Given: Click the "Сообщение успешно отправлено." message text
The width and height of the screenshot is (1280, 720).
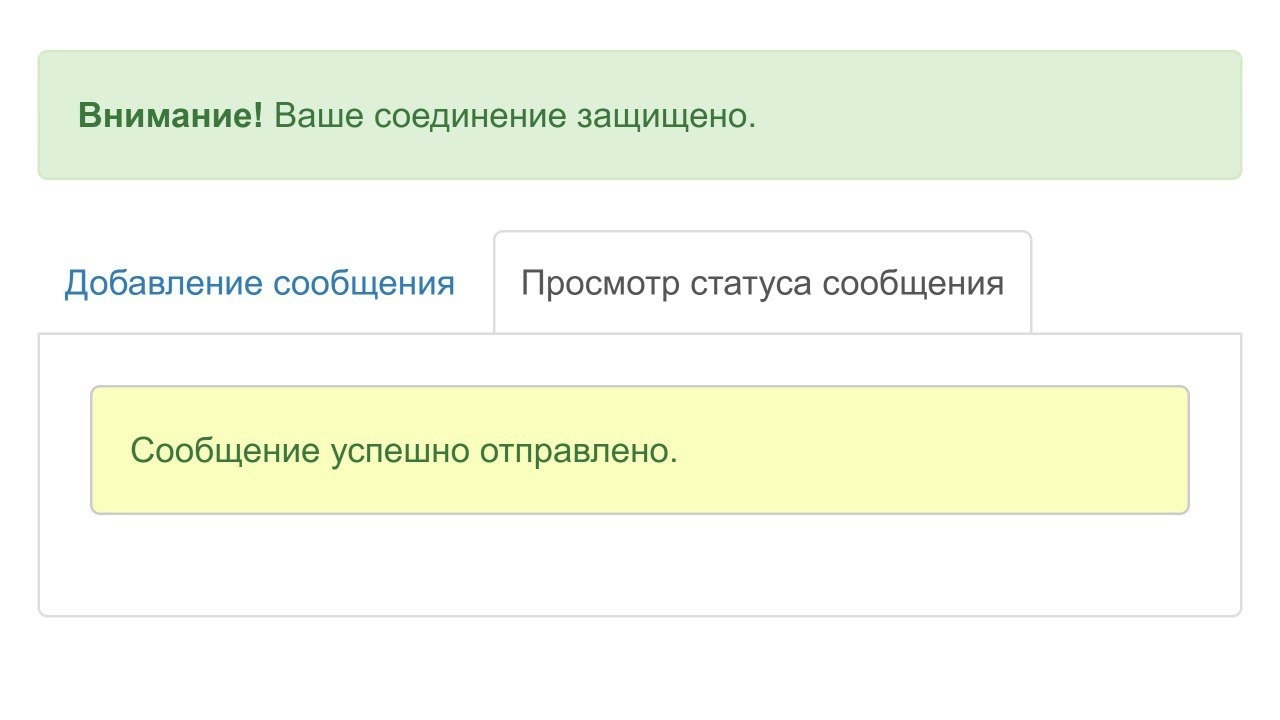Looking at the screenshot, I should (404, 451).
